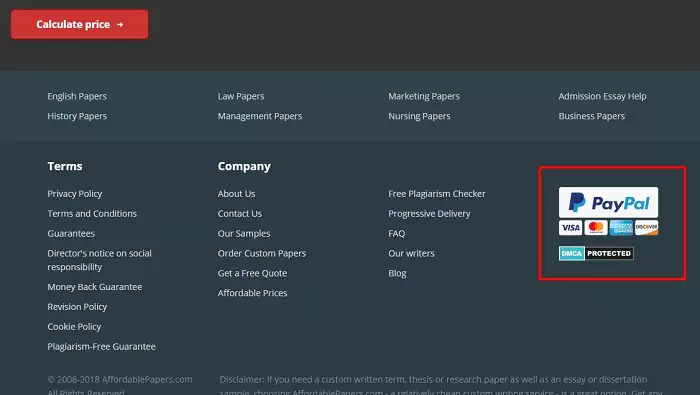Click the Calculate price button
The image size is (700, 395).
tap(79, 24)
